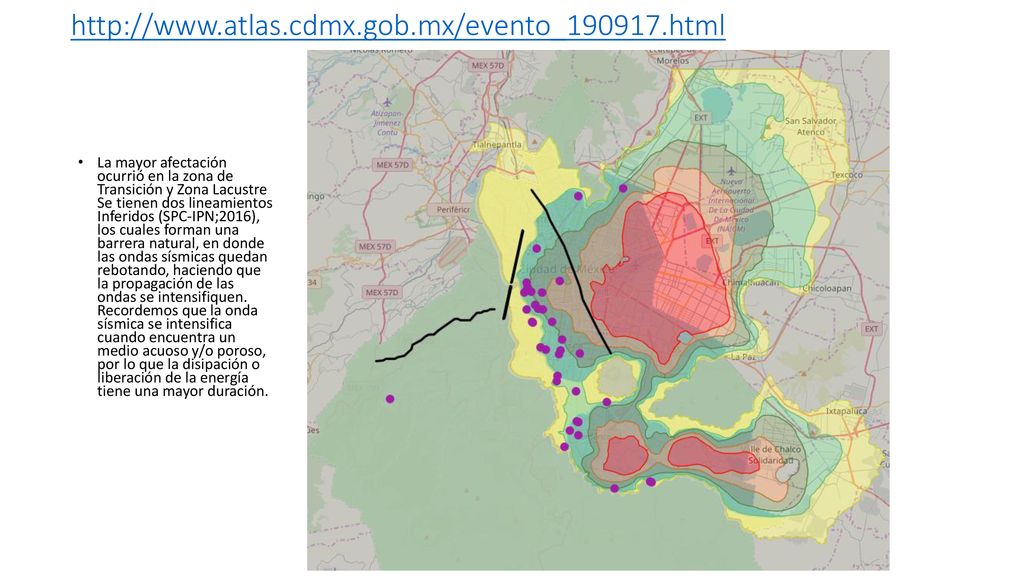Select the 'Texcoco' map label
1024x576 pixels.
846,175
